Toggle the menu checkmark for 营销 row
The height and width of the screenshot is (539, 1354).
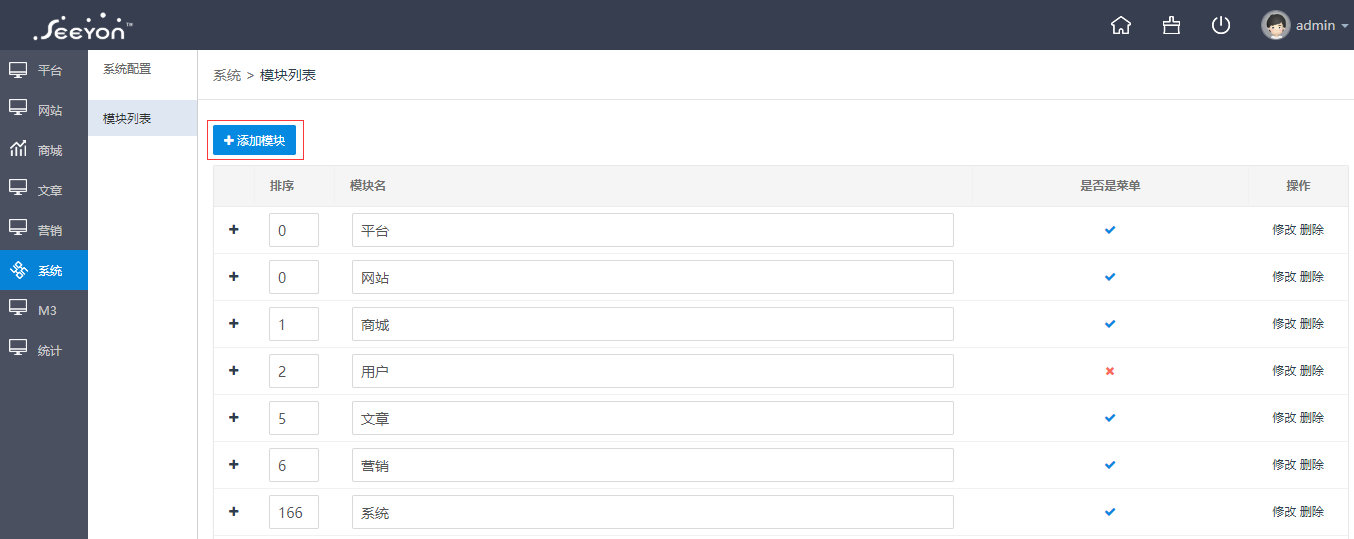(x=1110, y=465)
